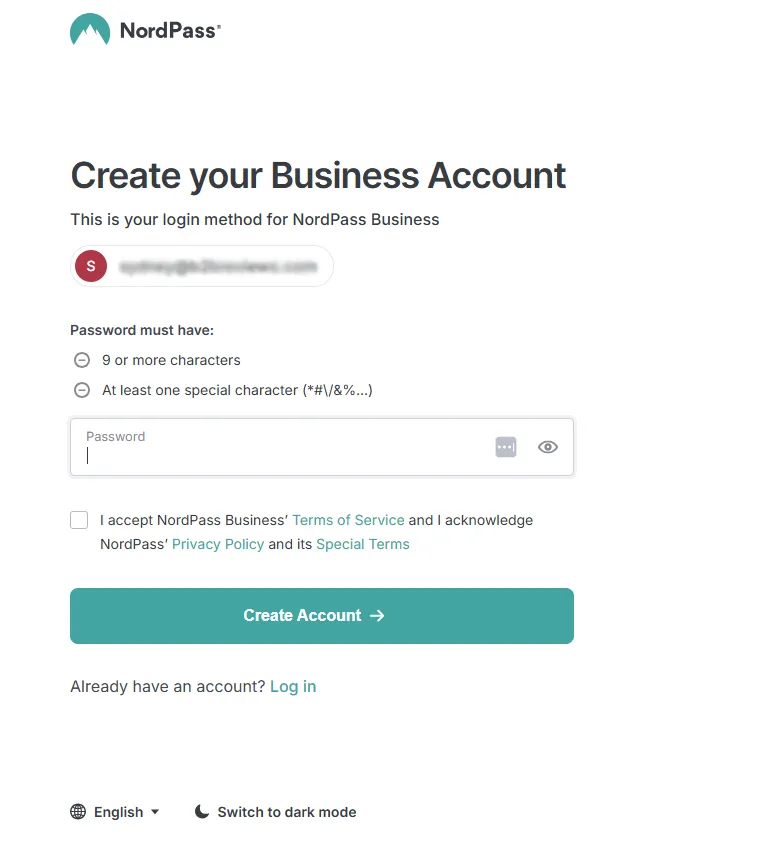This screenshot has width=773, height=849.
Task: Open the Terms of Service link
Action: click(x=348, y=520)
